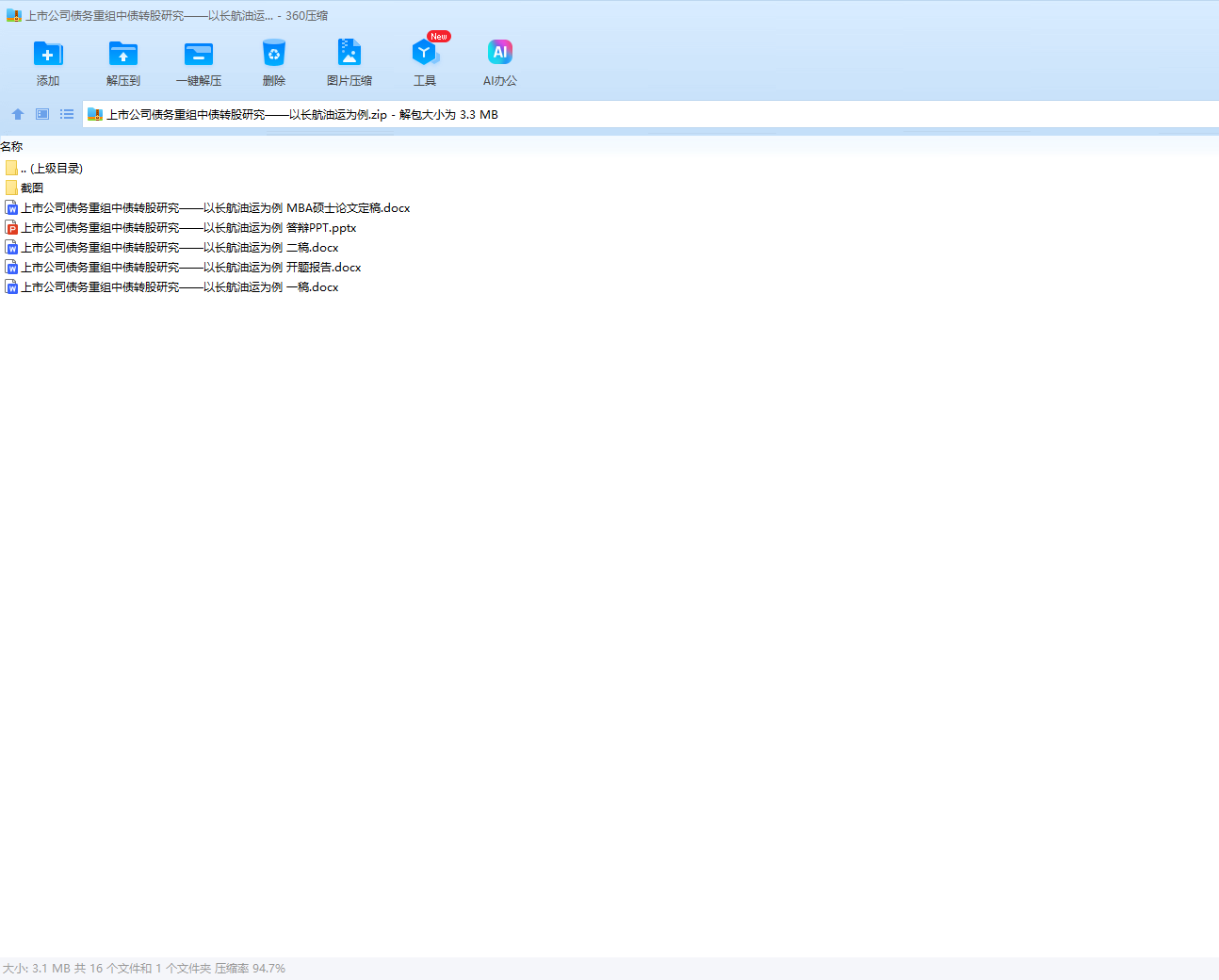The image size is (1219, 980).
Task: Click the 删除 text label
Action: [x=274, y=81]
